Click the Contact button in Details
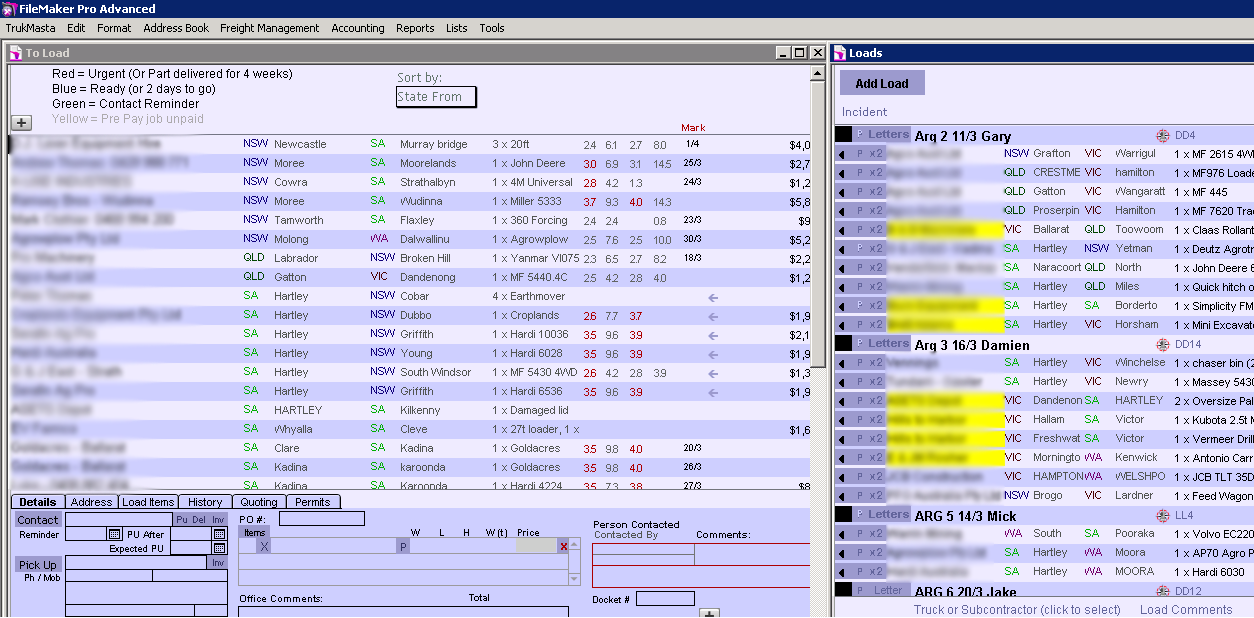This screenshot has height=618, width=1254. tap(38, 520)
